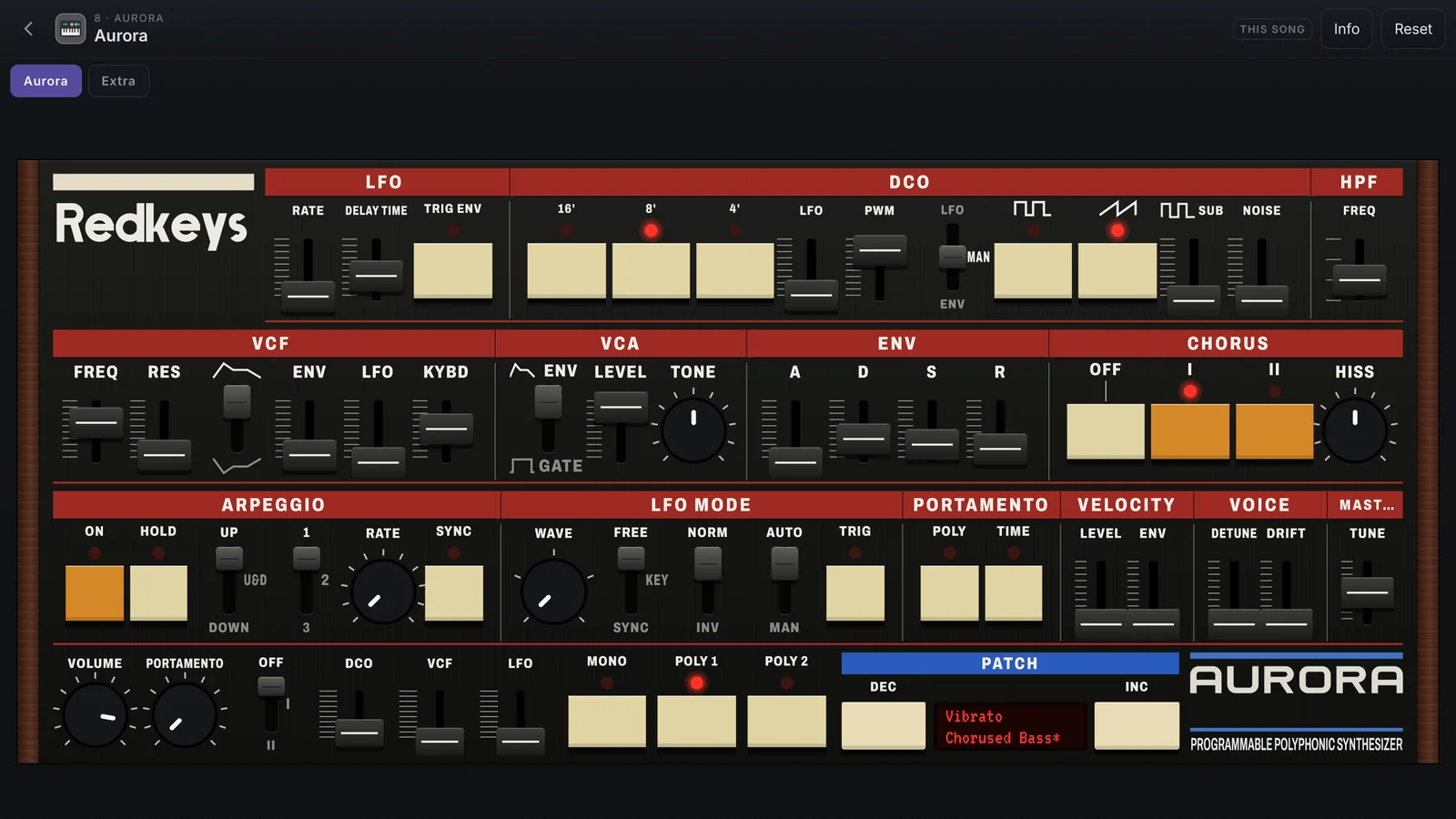
Task: Switch to the Aurora tab
Action: [45, 81]
